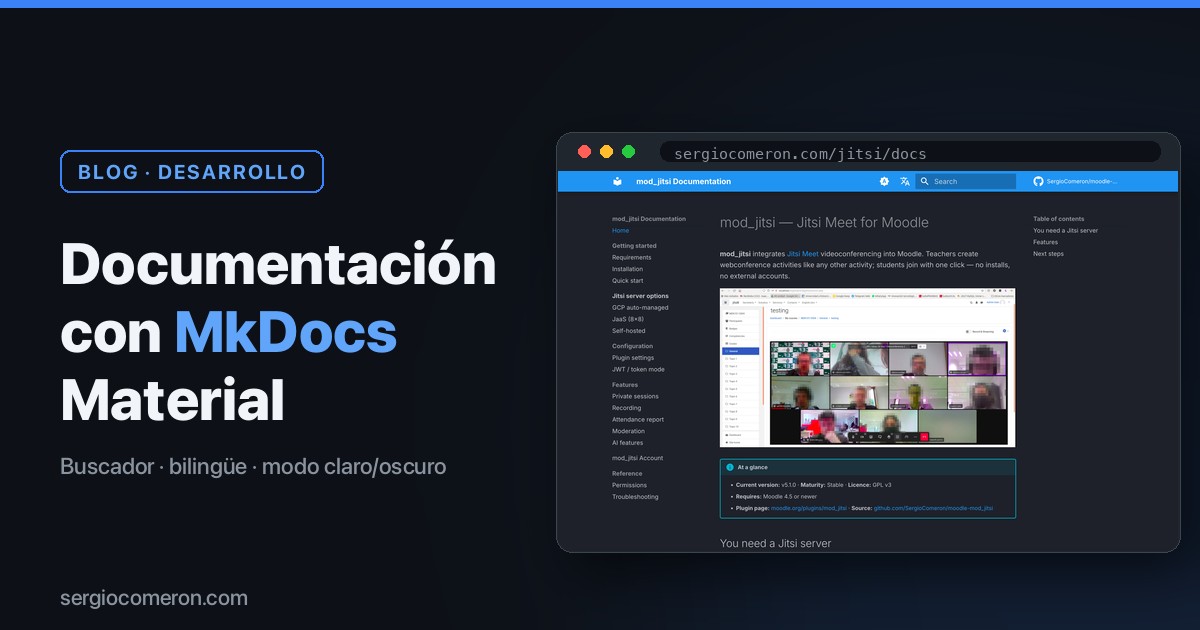Click the yellow minimize window dot
The image size is (1200, 630).
tap(606, 152)
